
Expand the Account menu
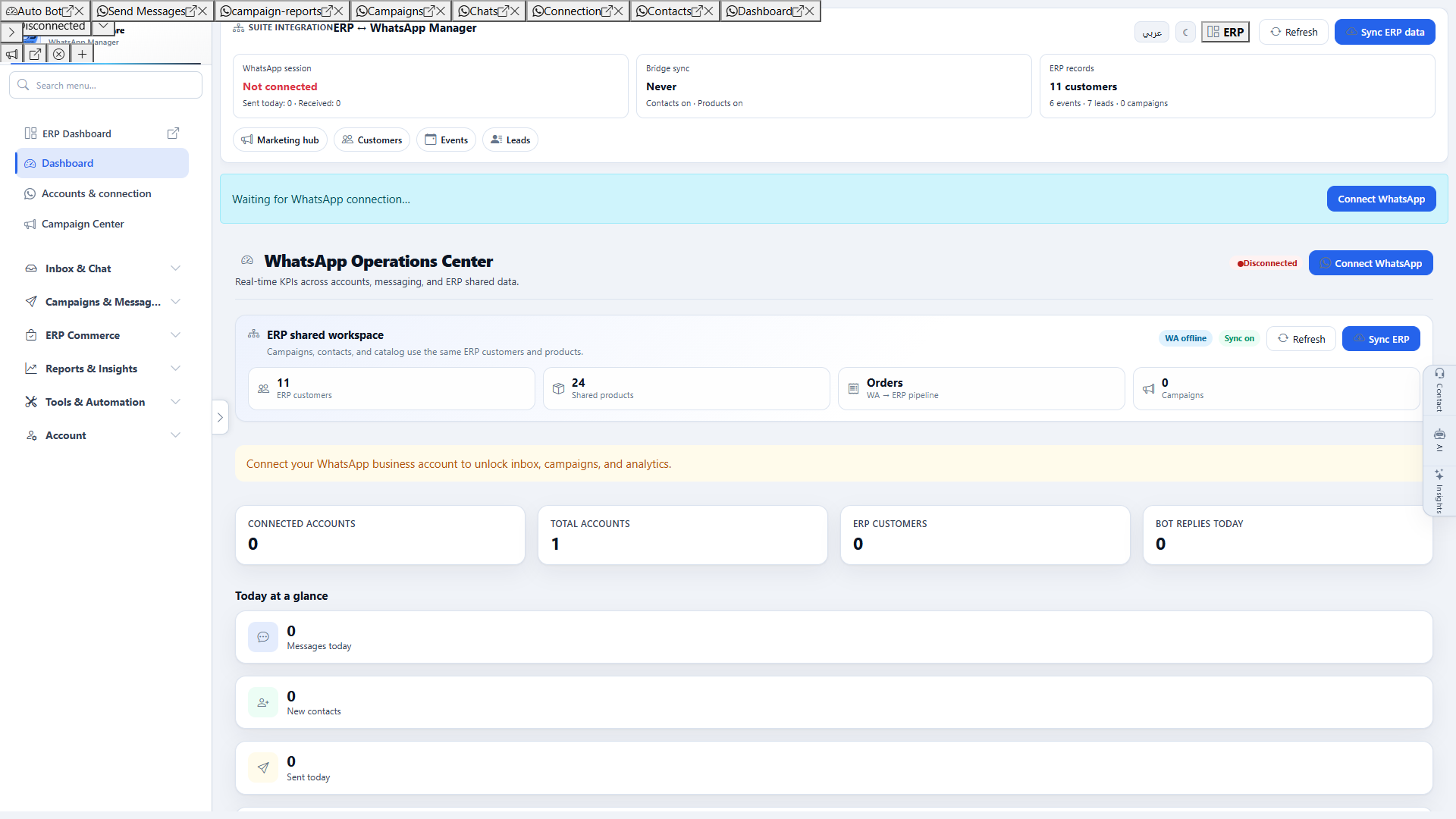tap(102, 435)
